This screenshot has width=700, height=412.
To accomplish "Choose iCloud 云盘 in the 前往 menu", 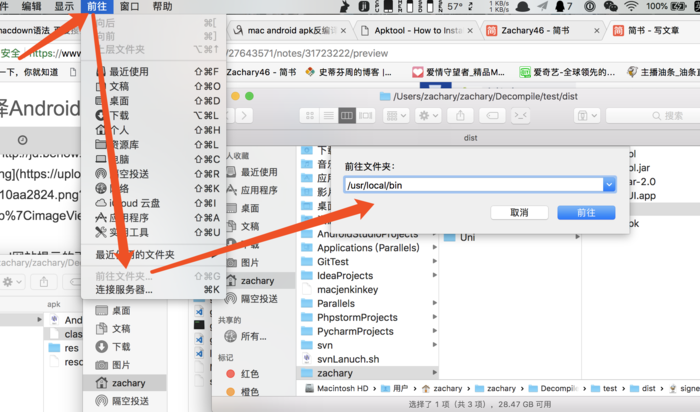I will (154, 203).
